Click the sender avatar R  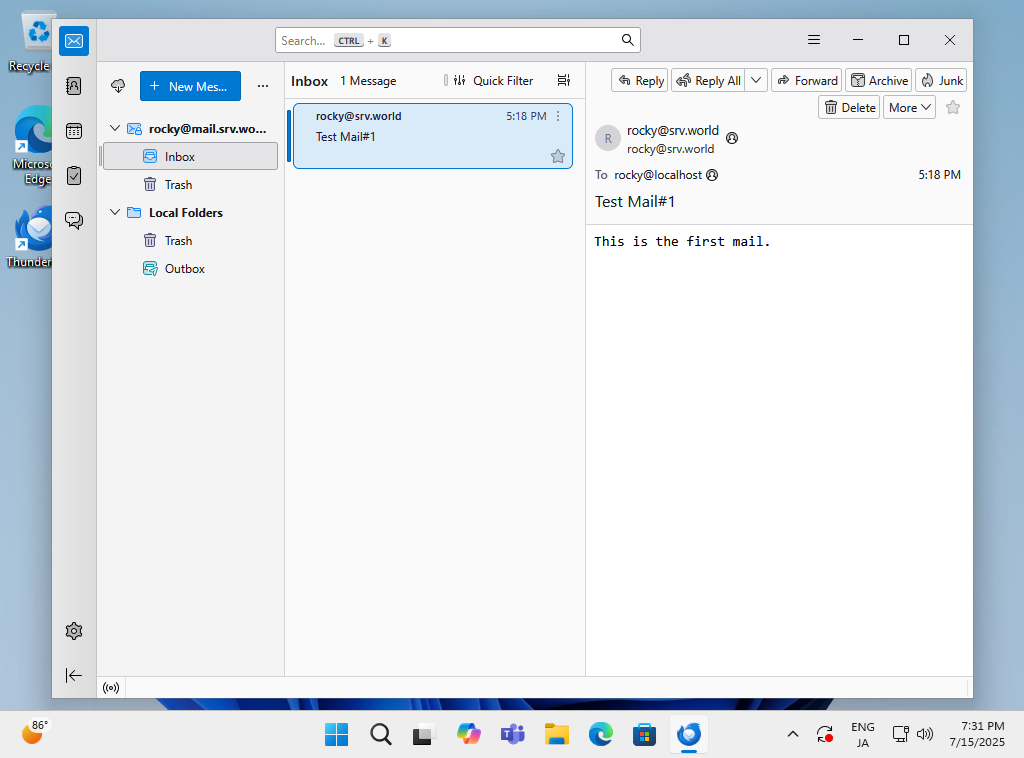[x=608, y=138]
